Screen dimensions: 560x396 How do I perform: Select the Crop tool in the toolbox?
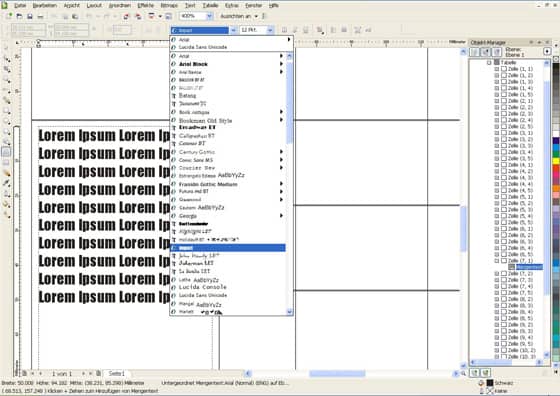(7, 69)
